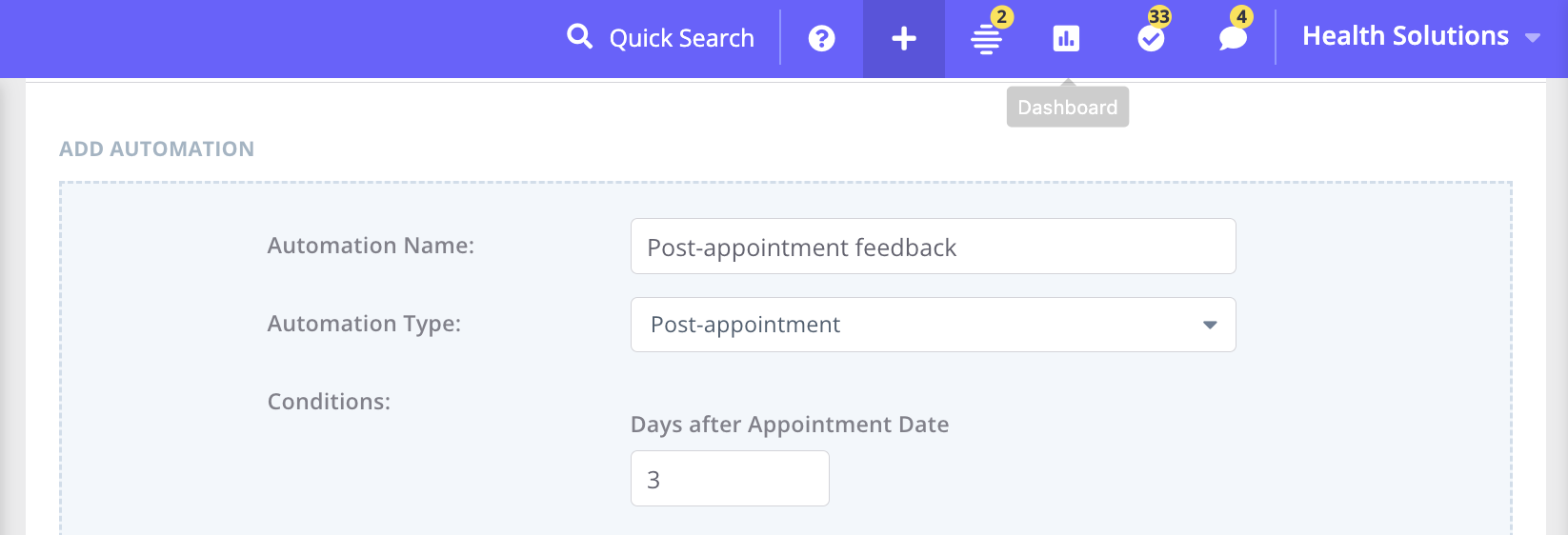The height and width of the screenshot is (535, 1568).
Task: Click the Days after Appointment Date field
Action: 730,479
